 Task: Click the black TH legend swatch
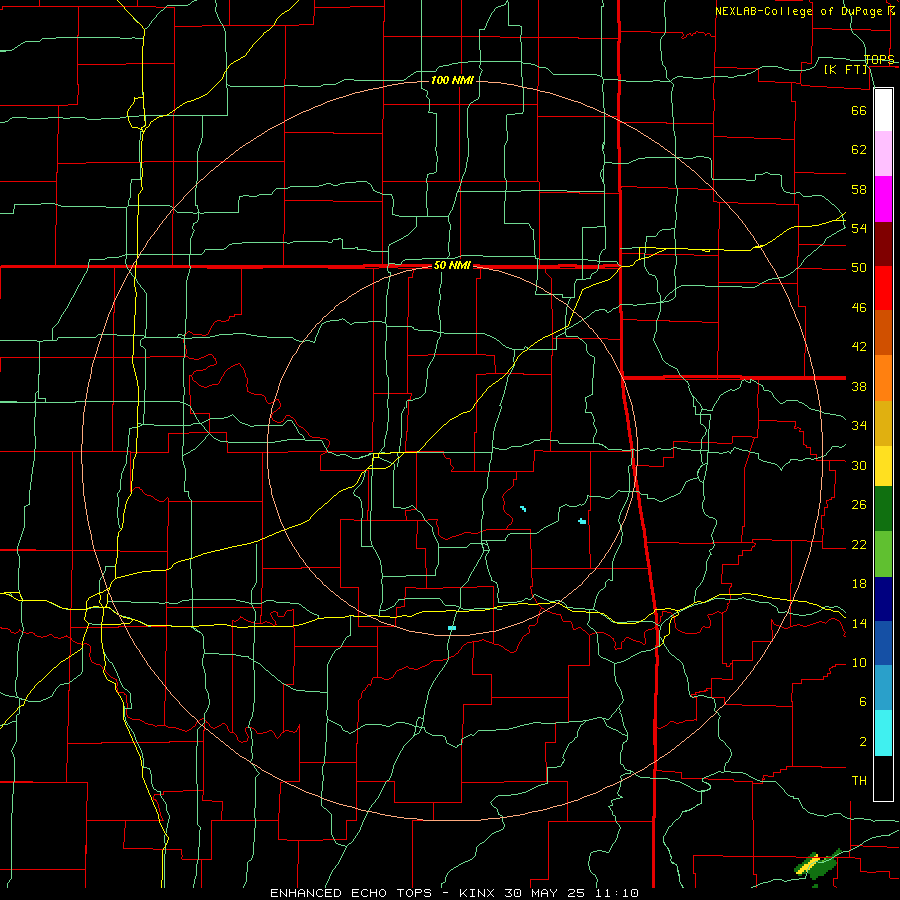[883, 778]
